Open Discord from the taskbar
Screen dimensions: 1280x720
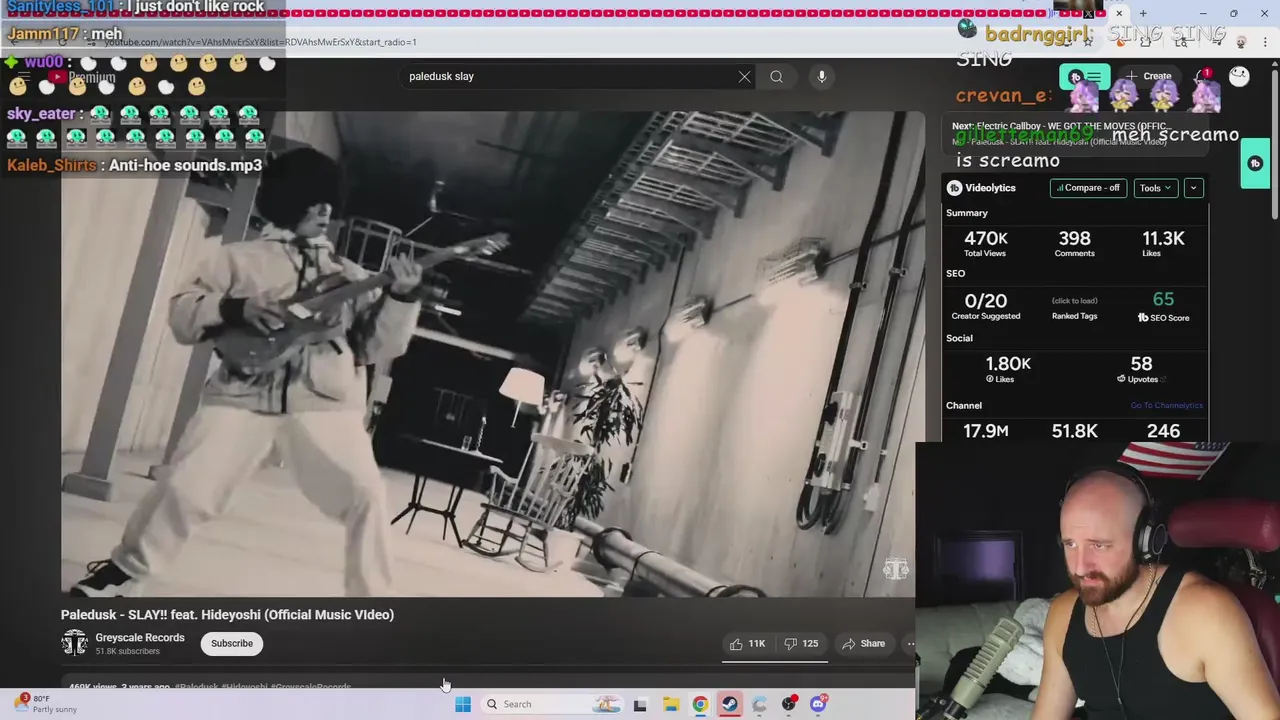point(818,704)
